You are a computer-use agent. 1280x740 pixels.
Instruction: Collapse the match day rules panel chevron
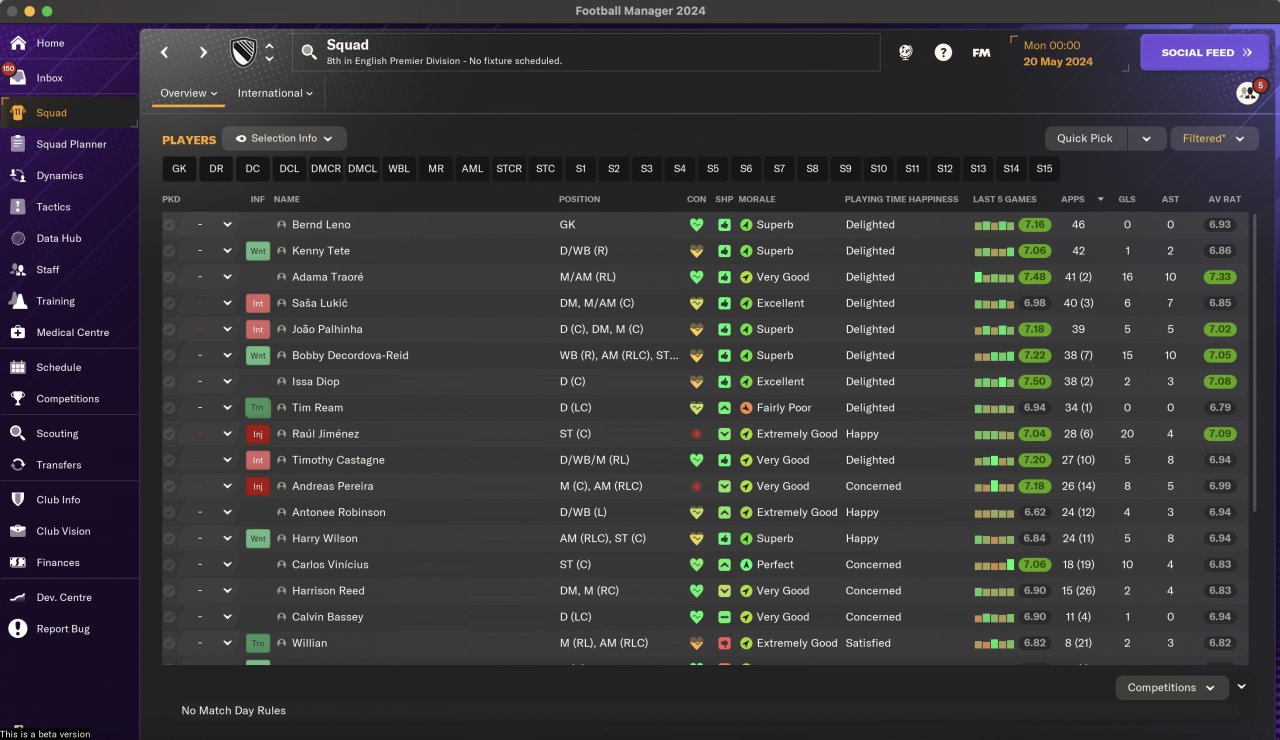click(x=1242, y=687)
